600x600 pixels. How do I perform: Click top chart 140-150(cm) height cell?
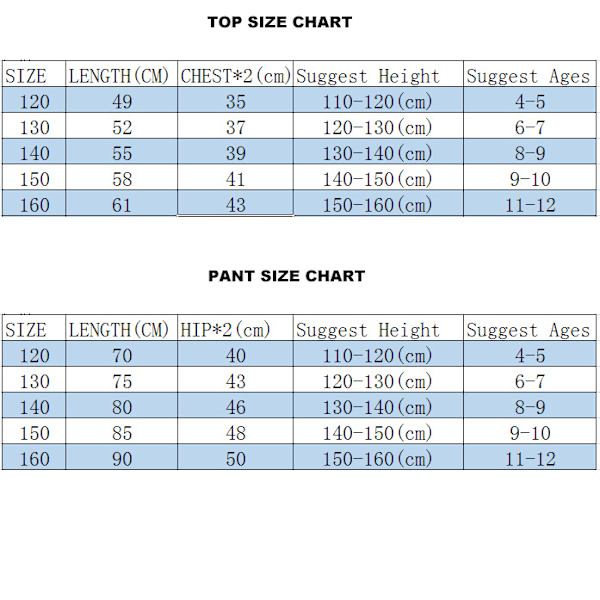(378, 177)
